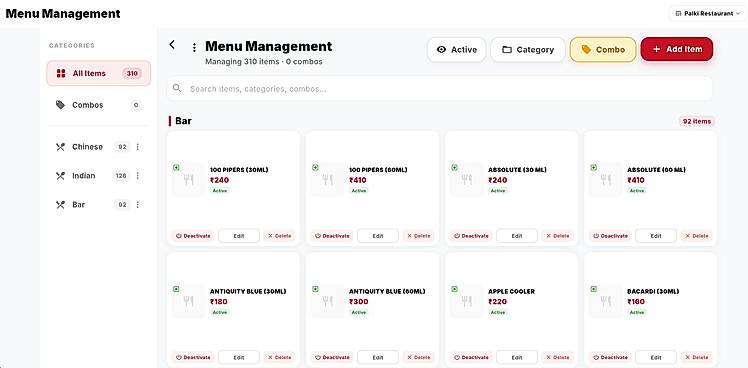The width and height of the screenshot is (748, 368).
Task: Open ABSOLUTE (60 ML) placeholder image
Action: pyautogui.click(x=606, y=179)
